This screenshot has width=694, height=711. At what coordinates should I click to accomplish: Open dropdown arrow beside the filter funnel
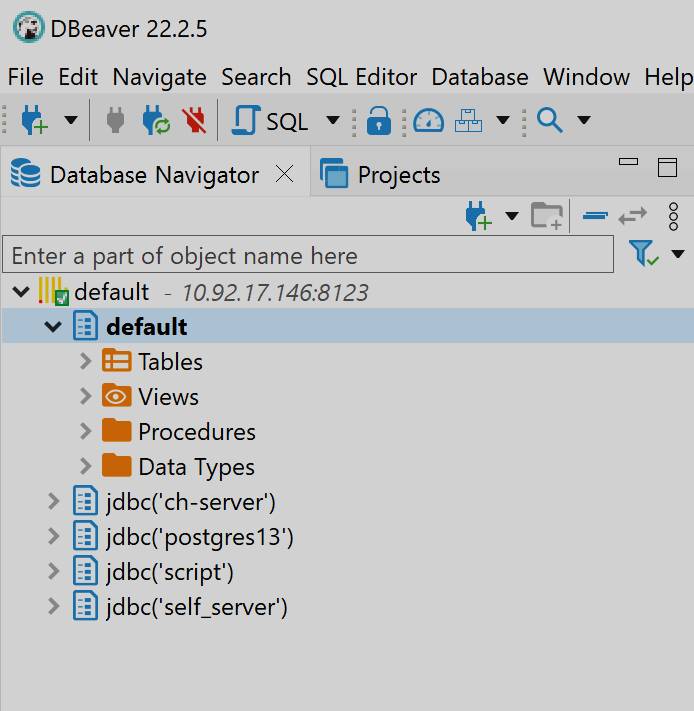click(678, 253)
